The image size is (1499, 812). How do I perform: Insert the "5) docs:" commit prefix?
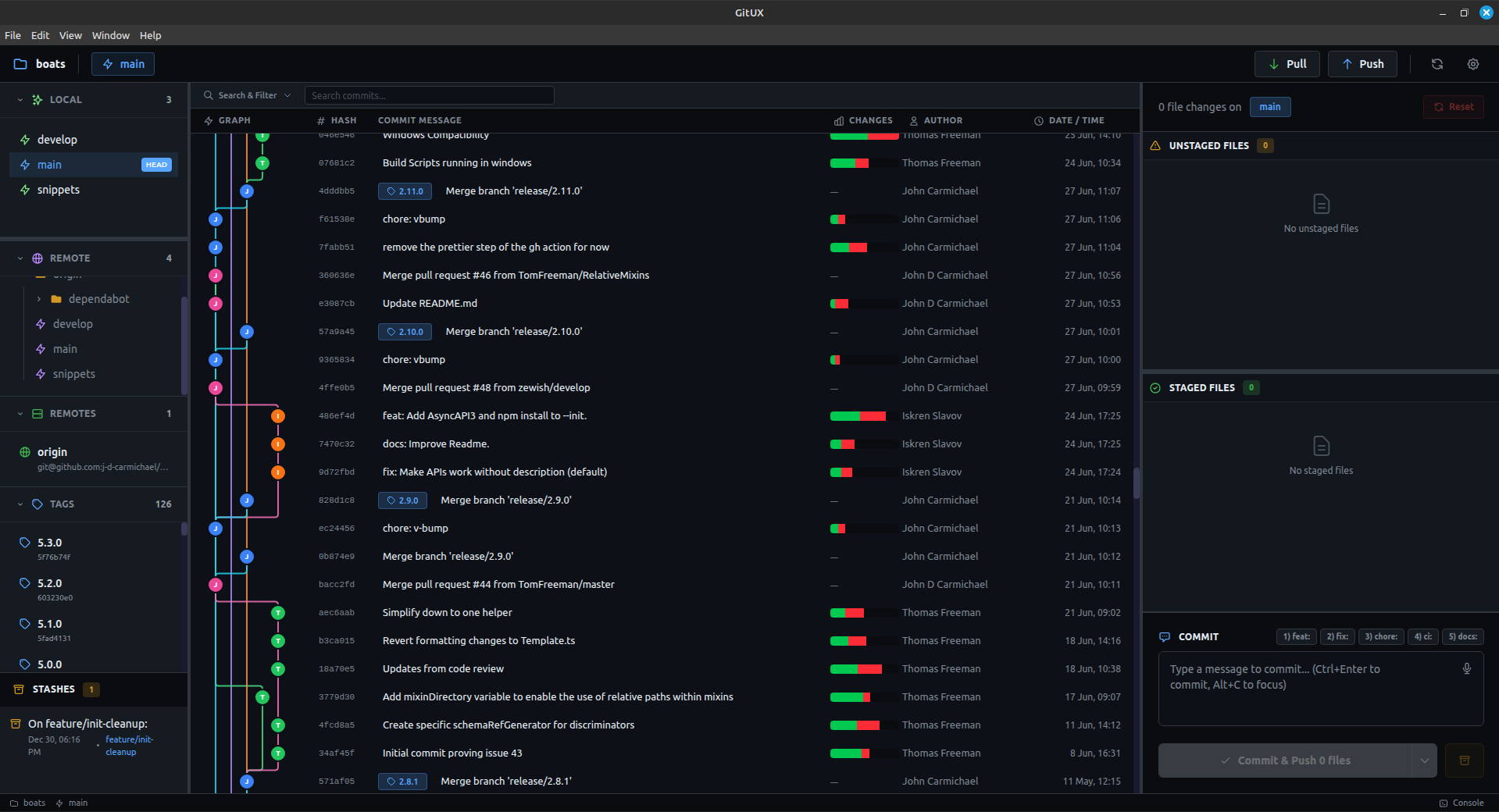1461,637
